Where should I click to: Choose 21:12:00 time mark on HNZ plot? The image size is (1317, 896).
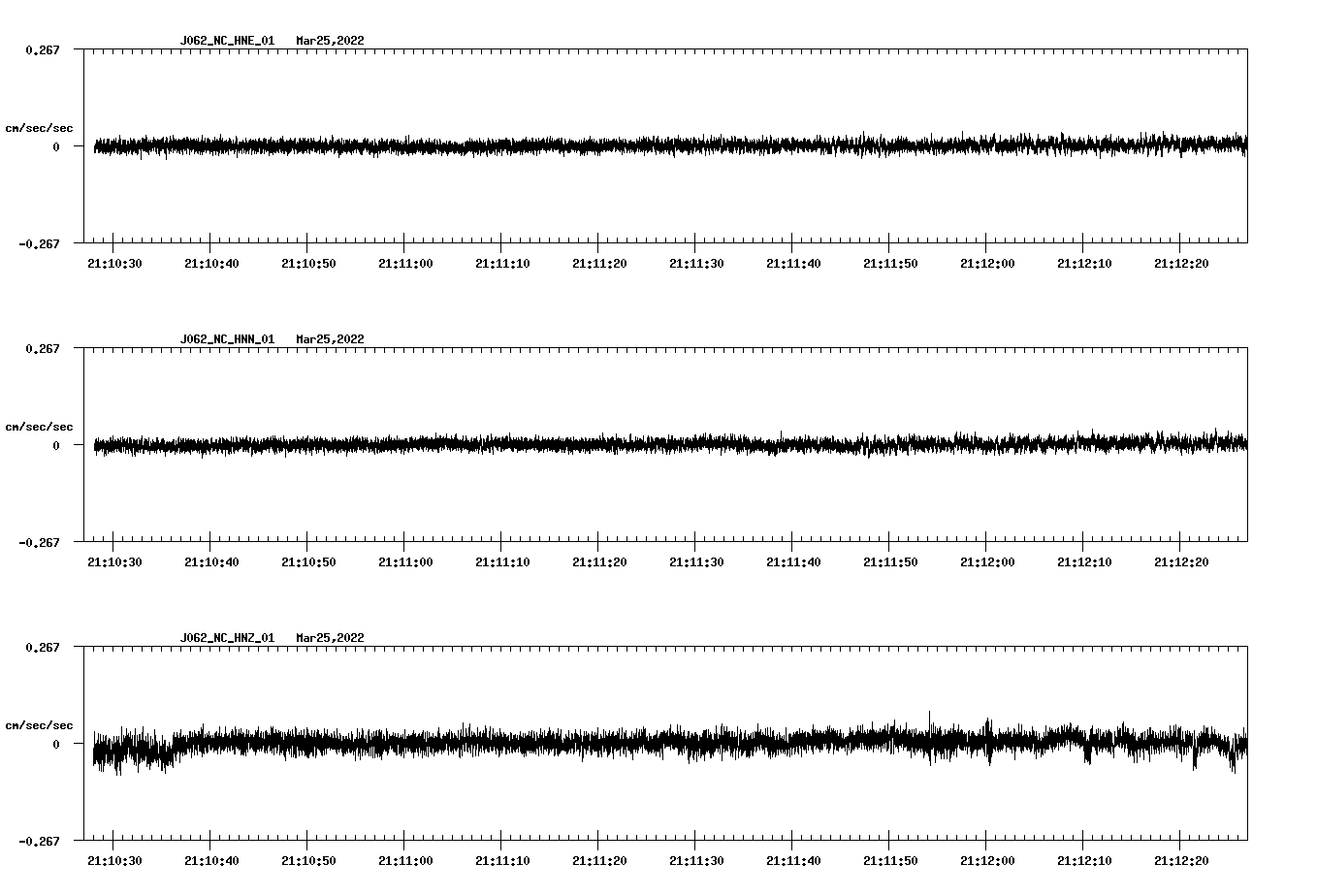pyautogui.click(x=987, y=861)
